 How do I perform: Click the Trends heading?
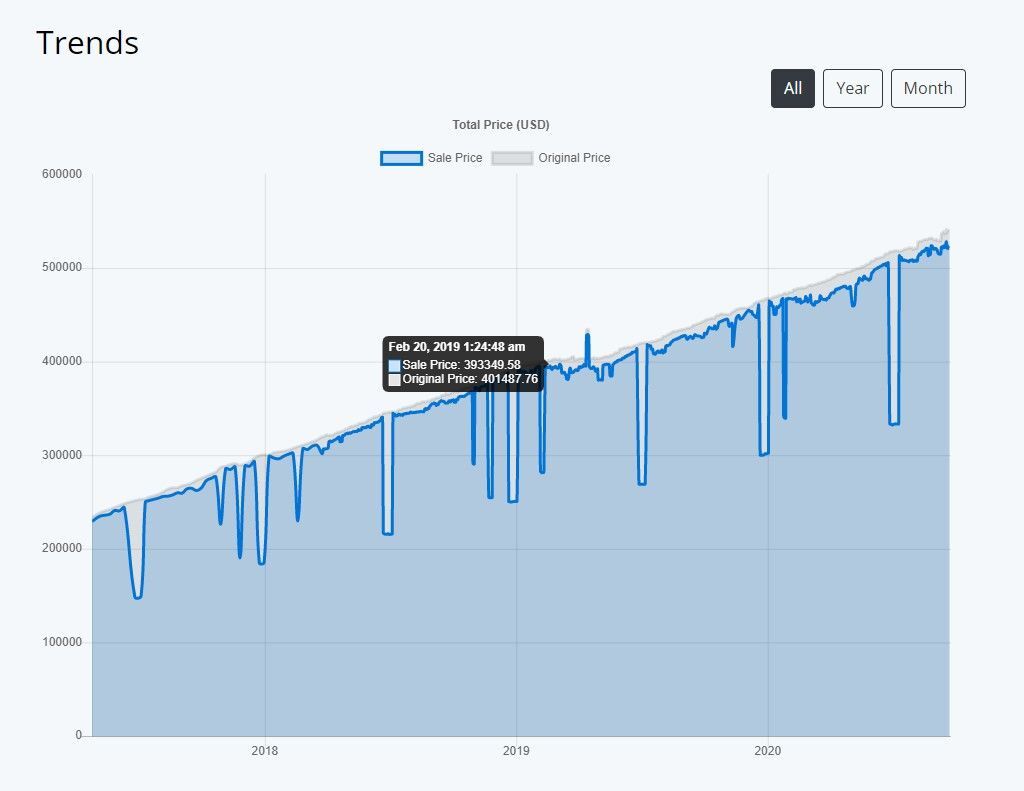88,43
